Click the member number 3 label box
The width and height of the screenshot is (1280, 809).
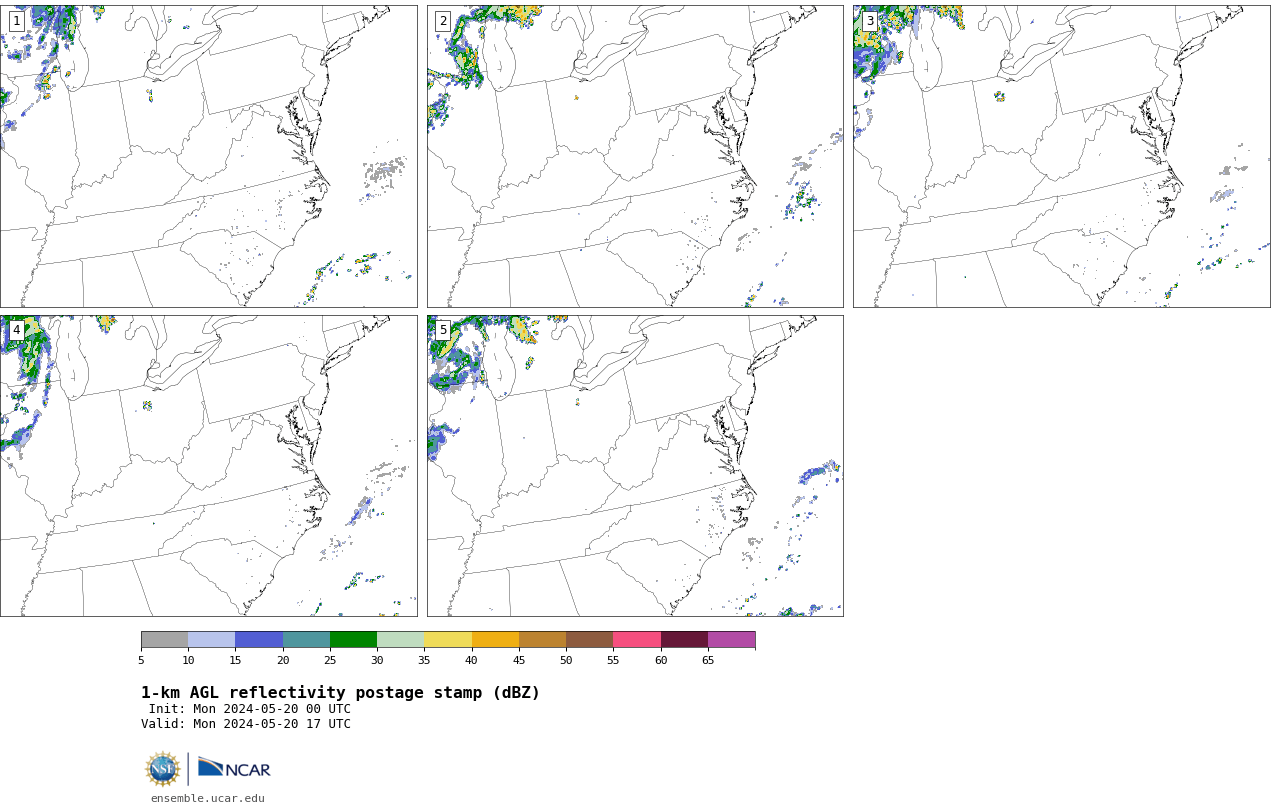870,21
